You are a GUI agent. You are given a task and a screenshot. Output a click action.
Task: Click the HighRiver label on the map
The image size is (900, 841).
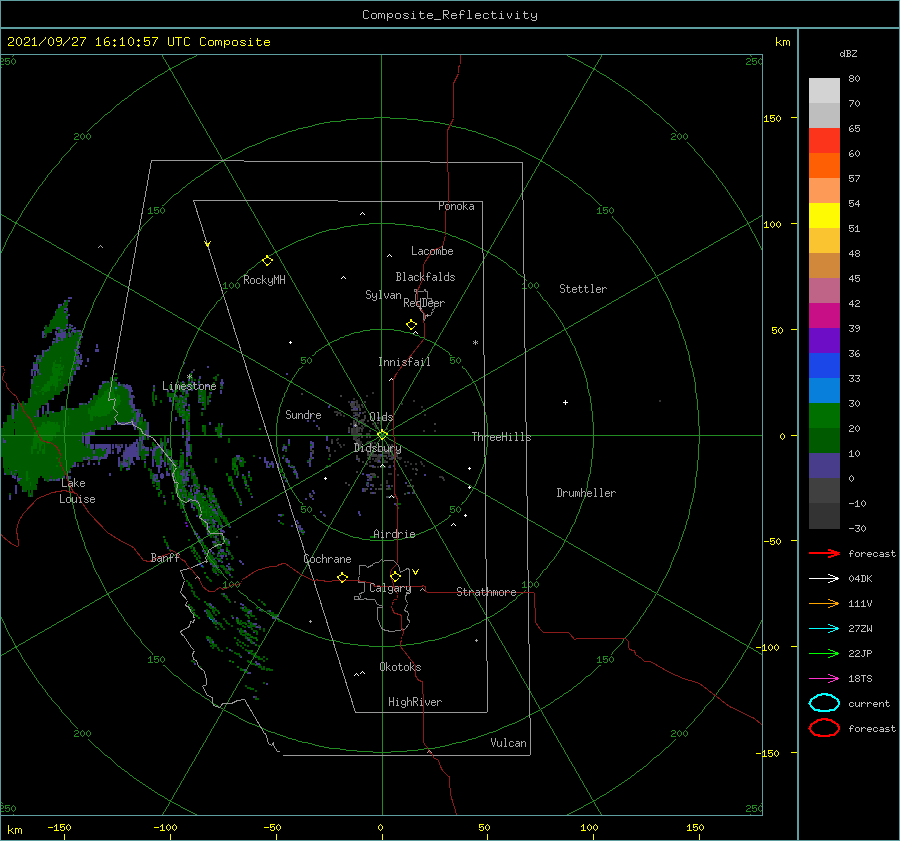click(415, 702)
